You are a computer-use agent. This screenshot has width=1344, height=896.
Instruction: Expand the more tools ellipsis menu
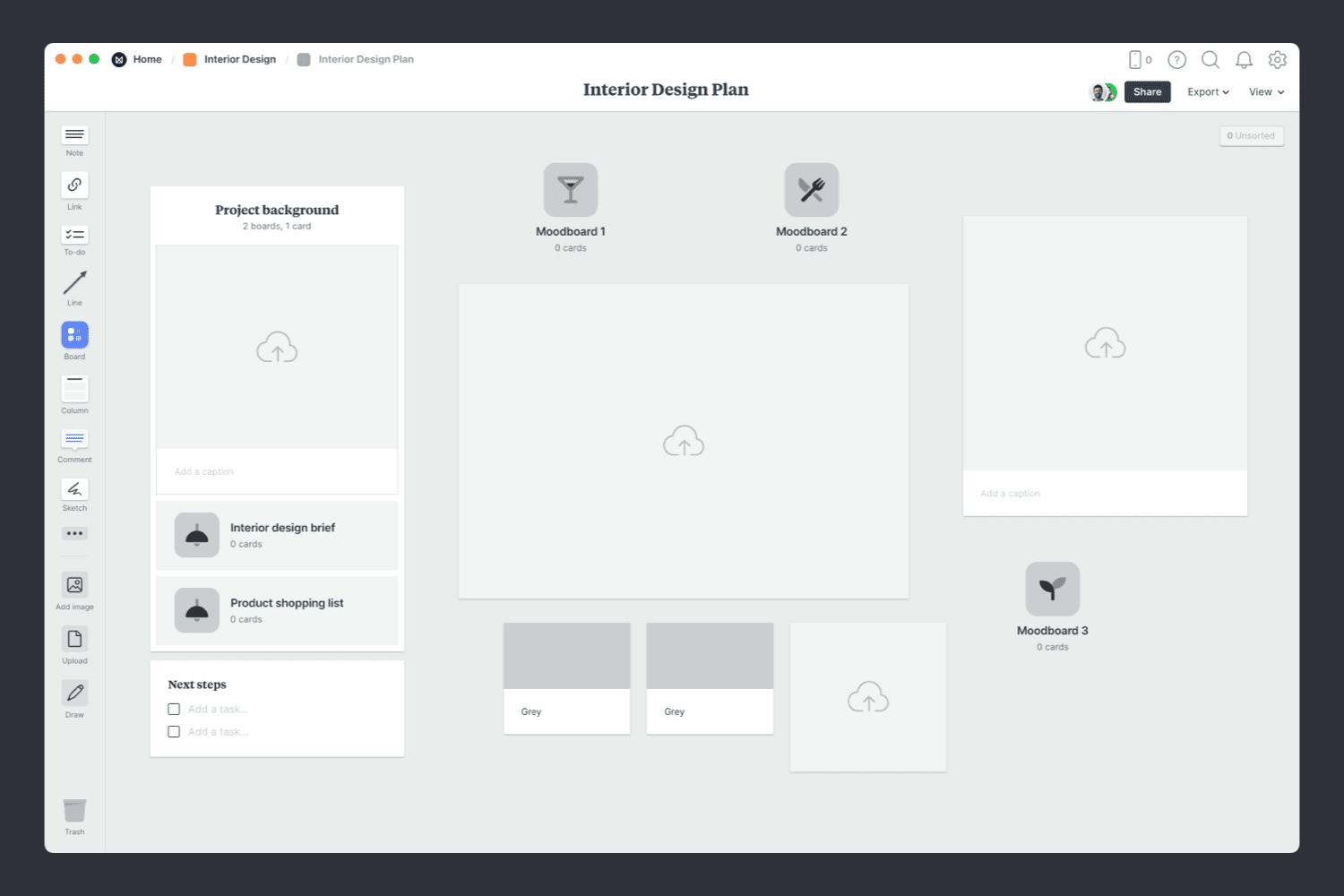[74, 533]
